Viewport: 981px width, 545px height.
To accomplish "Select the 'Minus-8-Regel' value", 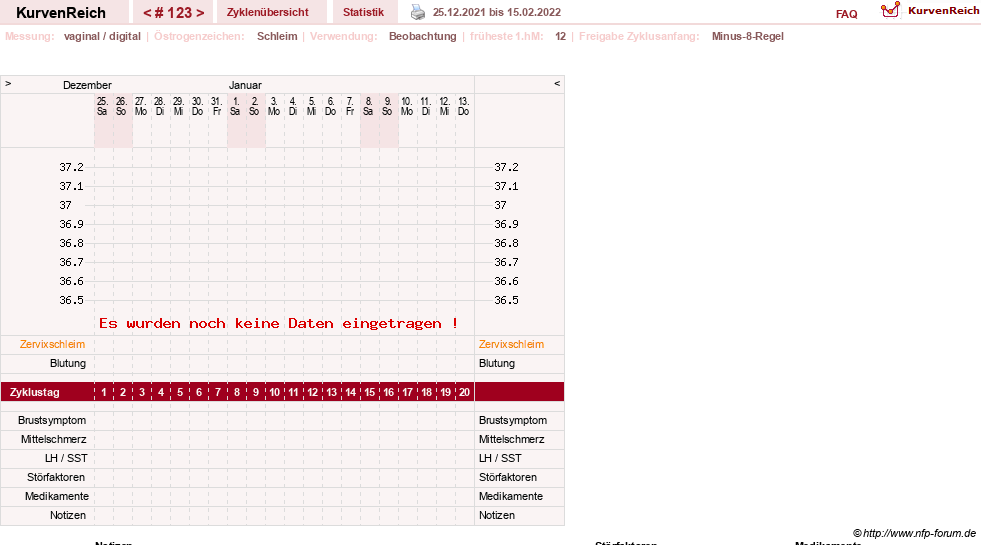I will (x=748, y=36).
